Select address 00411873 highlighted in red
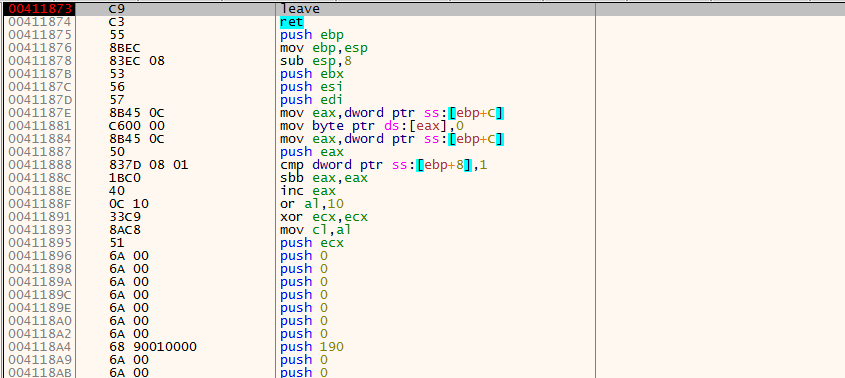Image resolution: width=845 pixels, height=378 pixels. (x=40, y=9)
